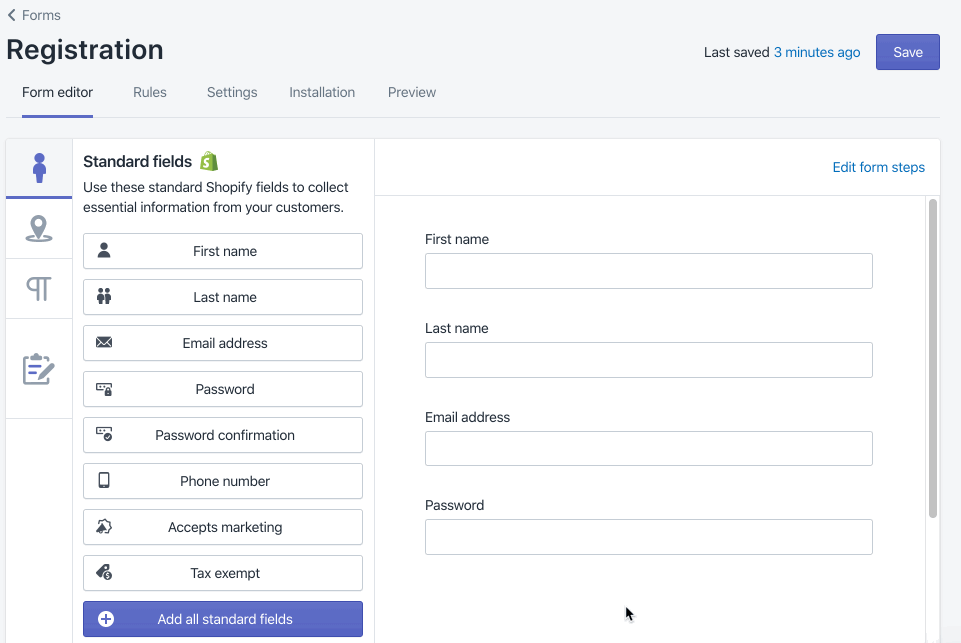Click the Edit form steps link

(878, 167)
